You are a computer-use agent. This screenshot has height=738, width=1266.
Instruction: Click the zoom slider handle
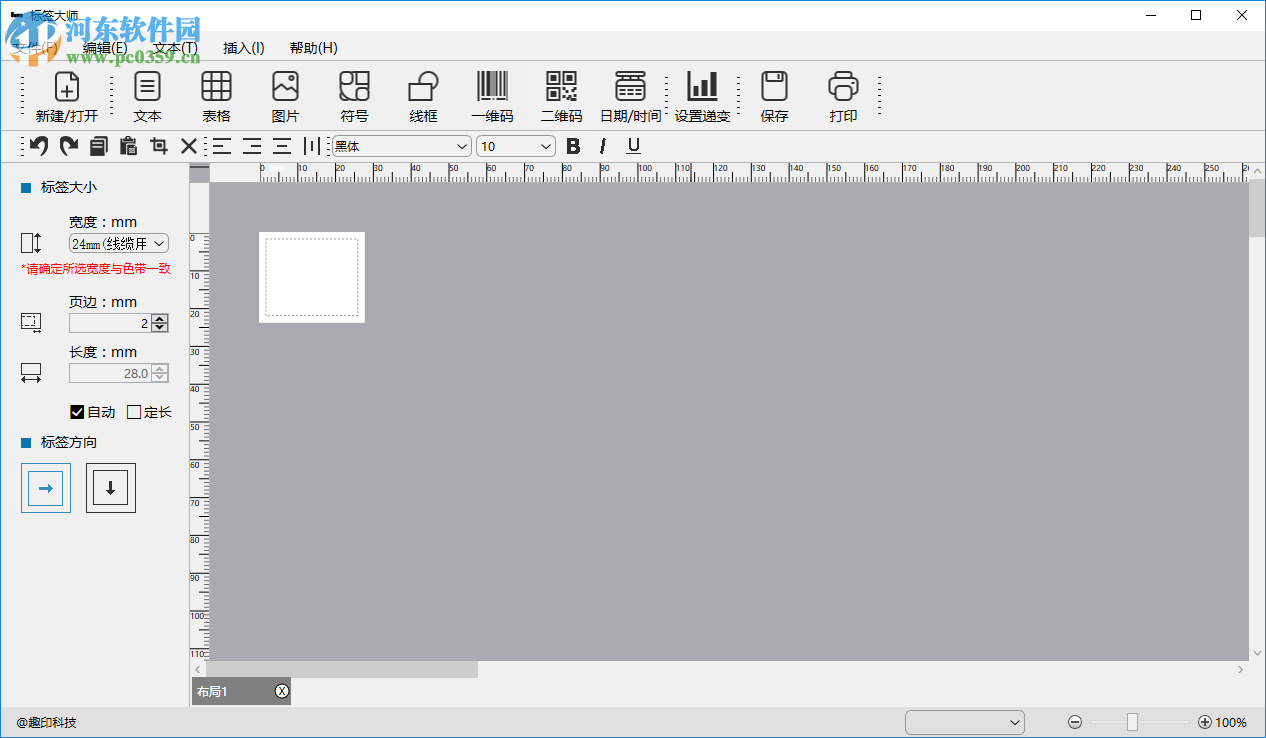[x=1132, y=722]
